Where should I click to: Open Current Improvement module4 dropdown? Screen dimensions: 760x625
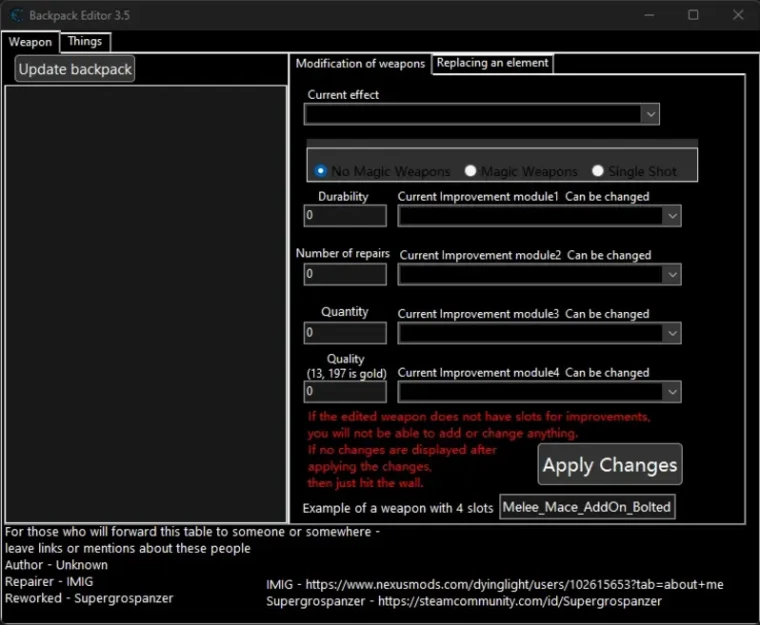[x=672, y=391]
